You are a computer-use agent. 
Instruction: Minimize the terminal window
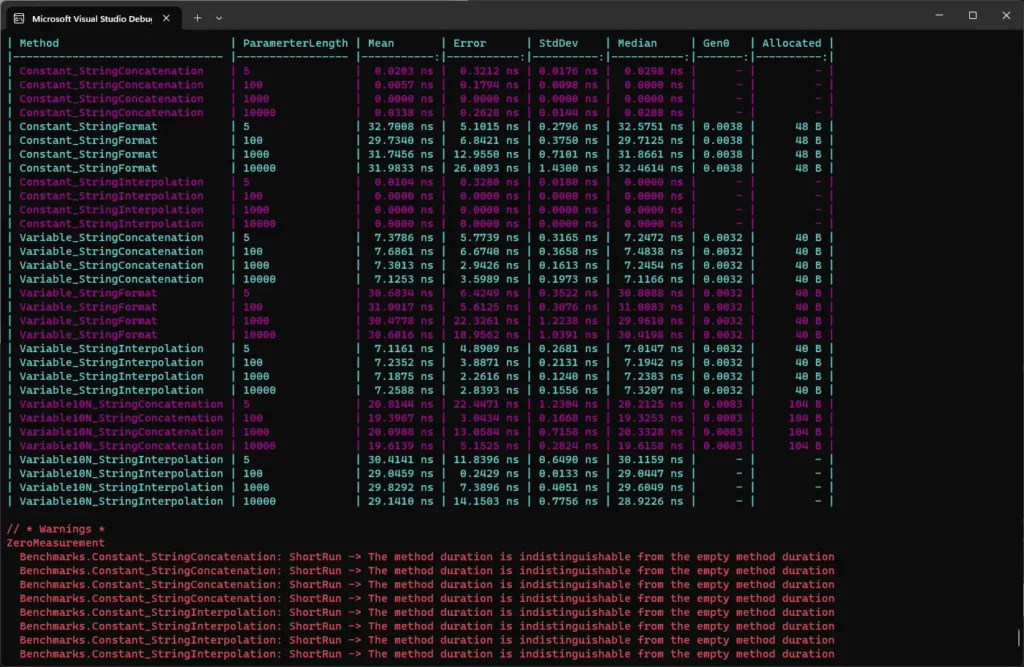click(939, 15)
